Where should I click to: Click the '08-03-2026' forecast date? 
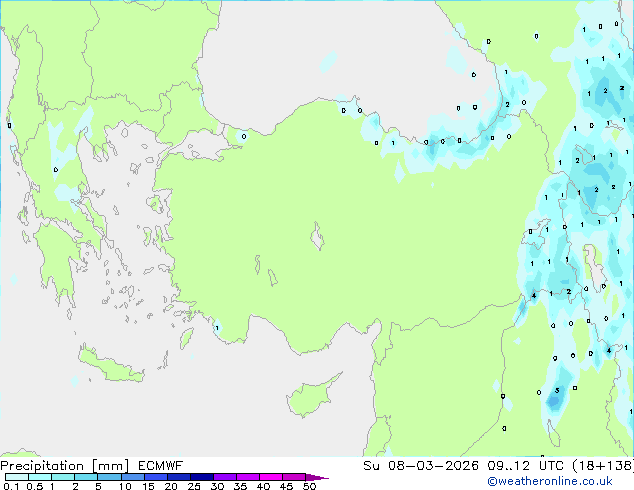[433, 466]
